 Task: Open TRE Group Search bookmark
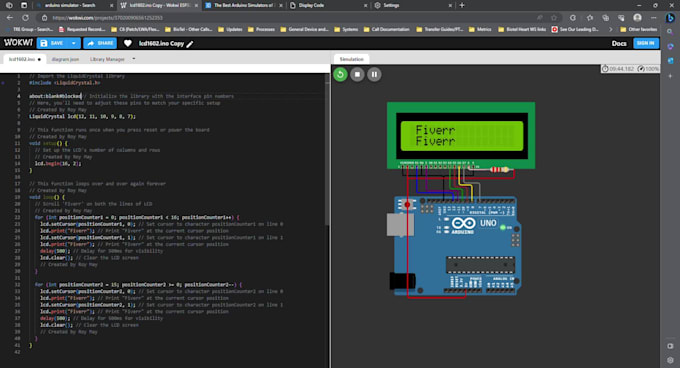coord(29,29)
